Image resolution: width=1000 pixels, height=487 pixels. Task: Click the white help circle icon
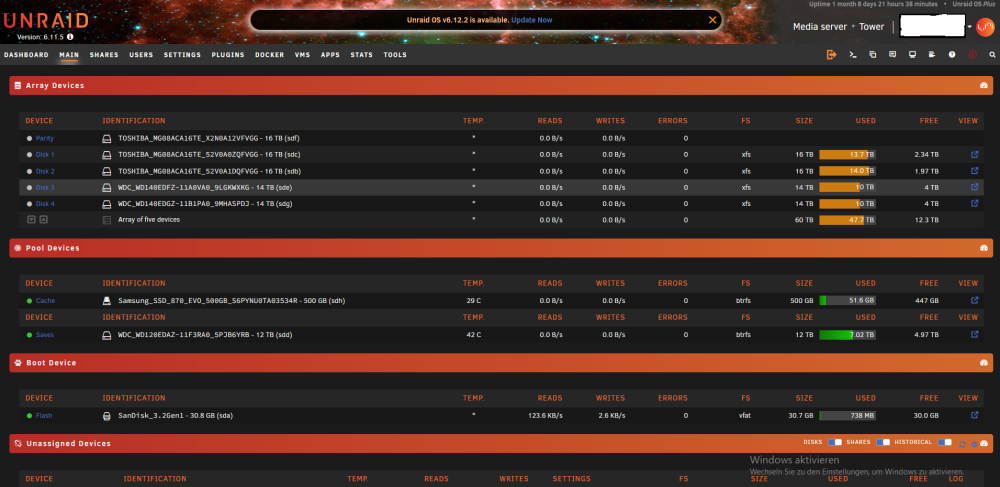(x=952, y=55)
